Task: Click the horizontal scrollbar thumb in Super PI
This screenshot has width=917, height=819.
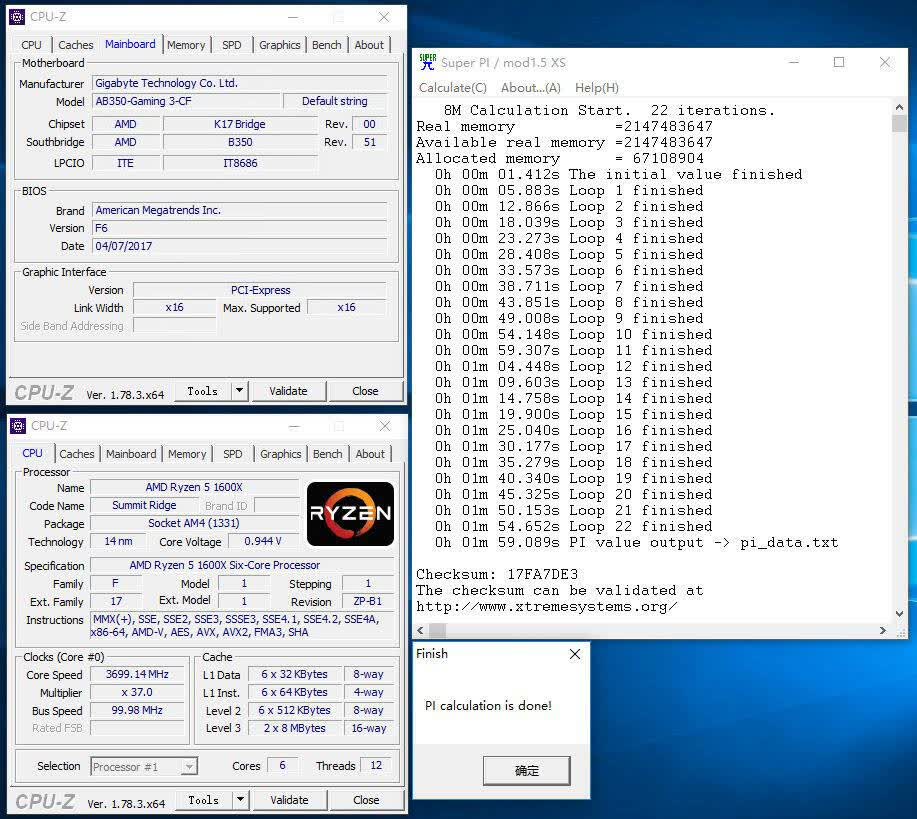Action: (x=437, y=631)
